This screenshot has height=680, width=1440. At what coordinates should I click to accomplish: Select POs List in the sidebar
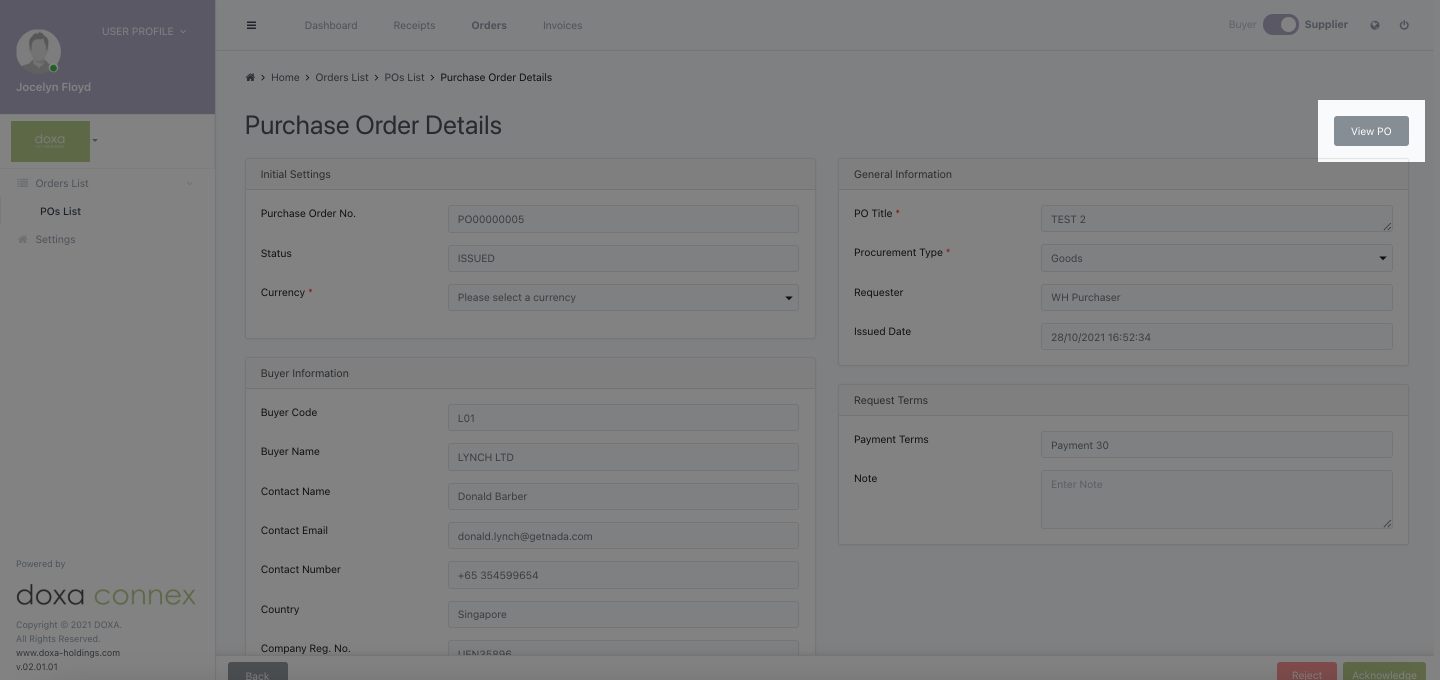point(60,211)
